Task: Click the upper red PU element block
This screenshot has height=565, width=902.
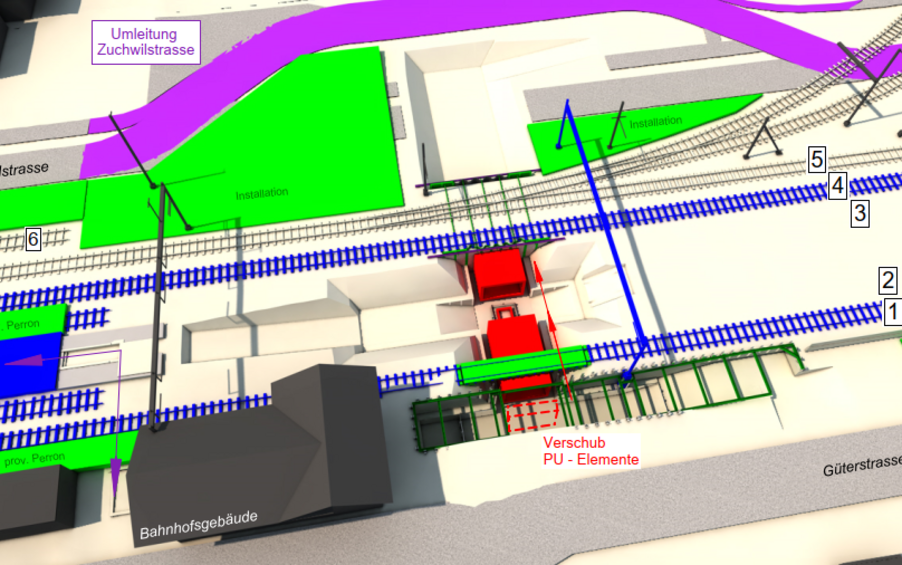Action: (x=500, y=273)
